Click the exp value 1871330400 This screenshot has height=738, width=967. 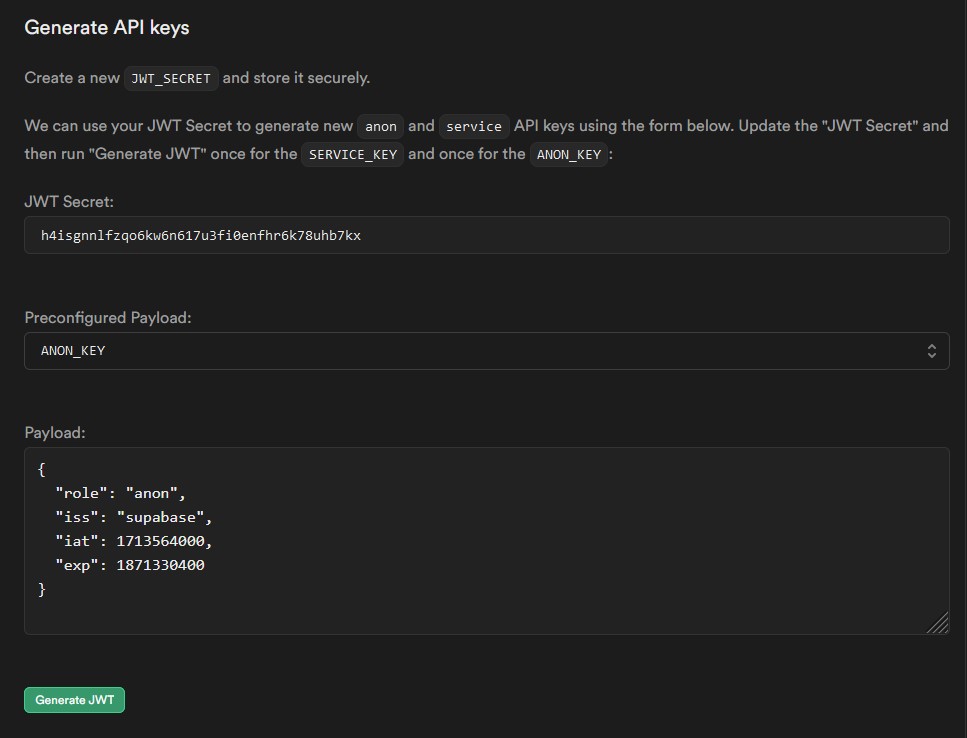tap(160, 565)
